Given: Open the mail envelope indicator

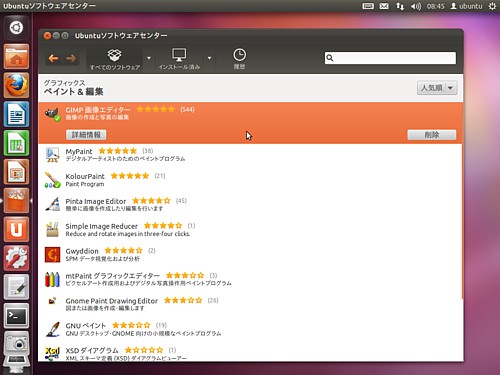Looking at the screenshot, I should [x=384, y=6].
